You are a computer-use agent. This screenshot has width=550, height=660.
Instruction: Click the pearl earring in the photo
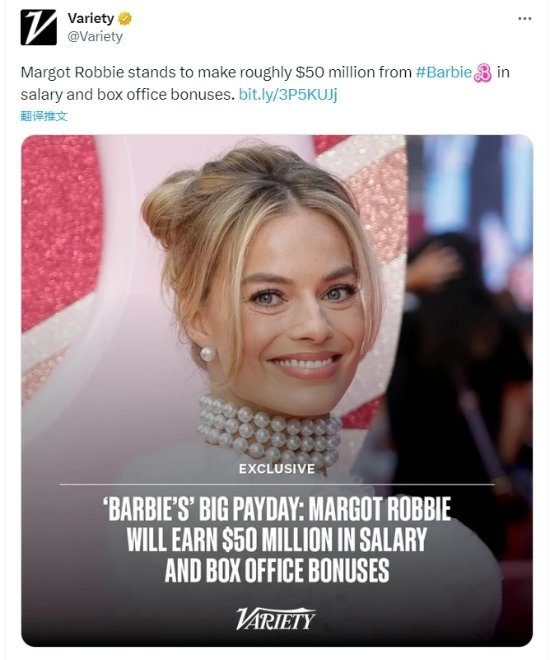pyautogui.click(x=207, y=354)
